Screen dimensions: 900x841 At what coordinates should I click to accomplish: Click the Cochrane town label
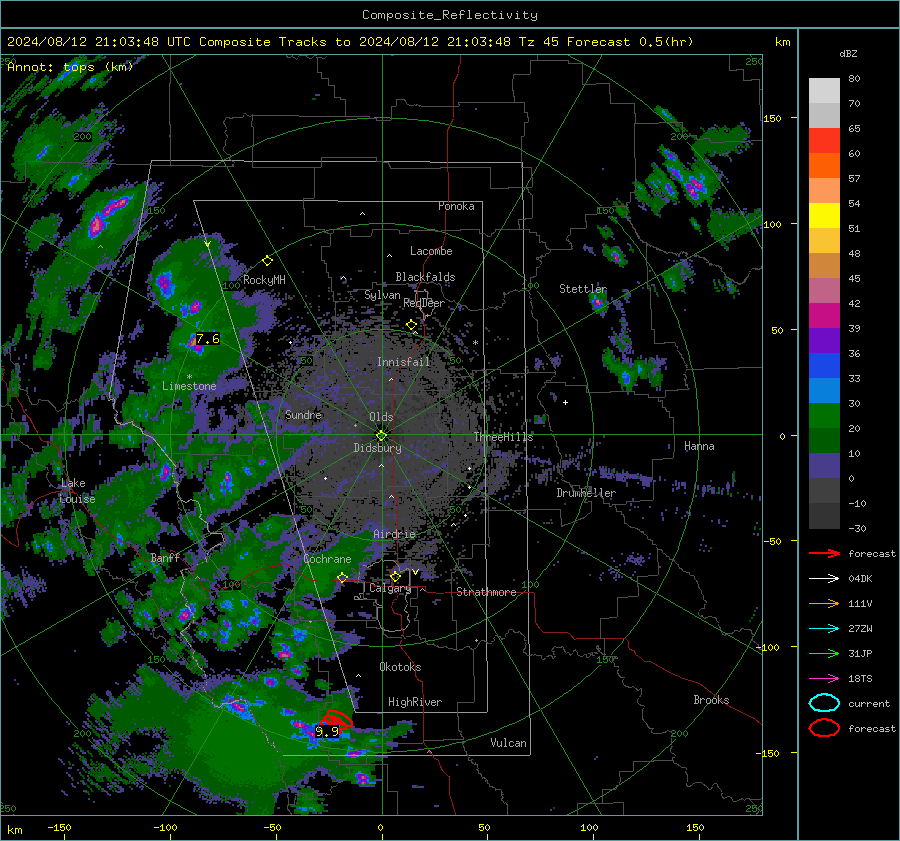tap(327, 559)
